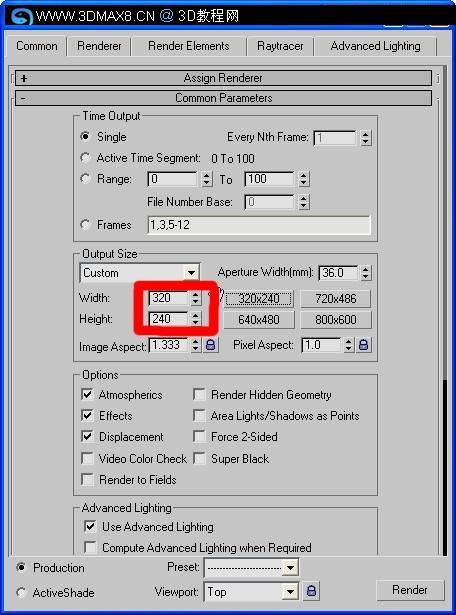
Task: Click the rollout panel vertical scrollbar
Action: 444,310
